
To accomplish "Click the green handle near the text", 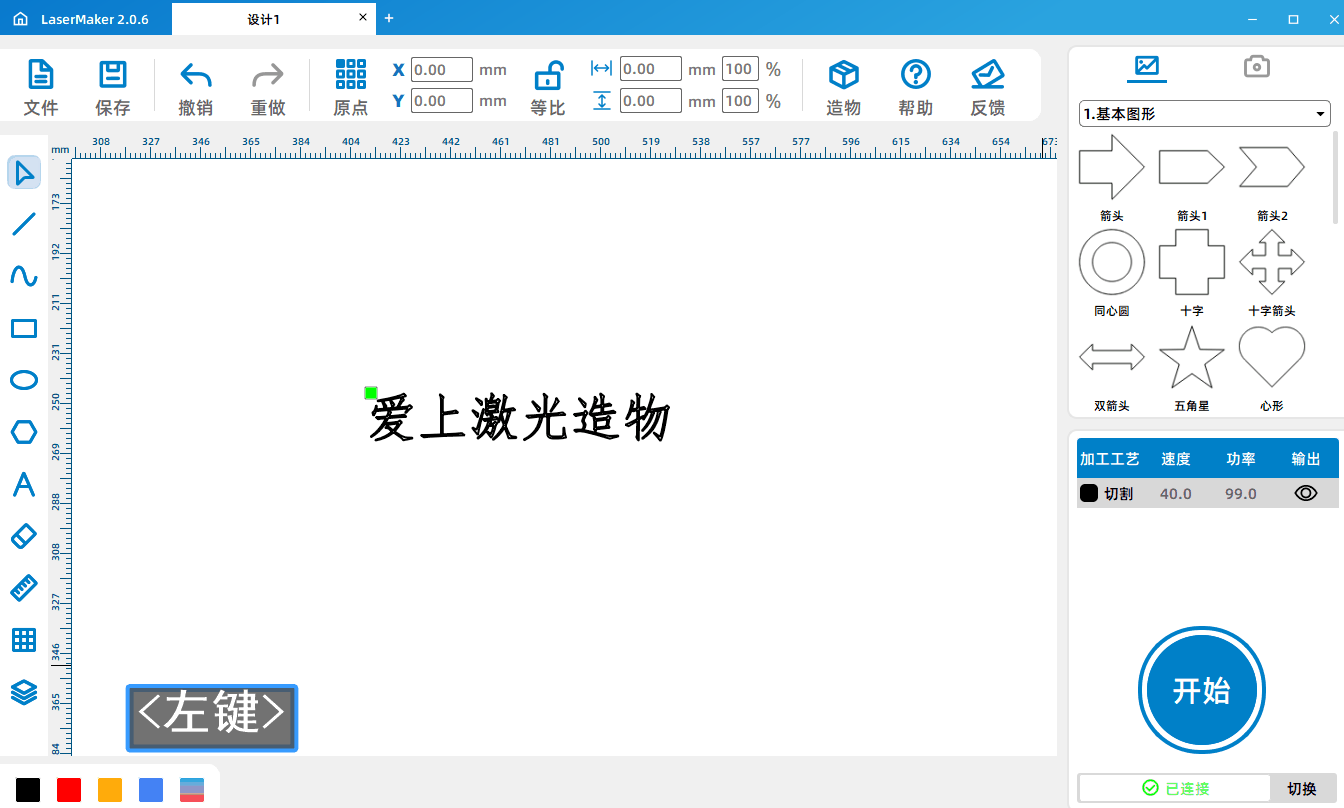I will pos(371,393).
